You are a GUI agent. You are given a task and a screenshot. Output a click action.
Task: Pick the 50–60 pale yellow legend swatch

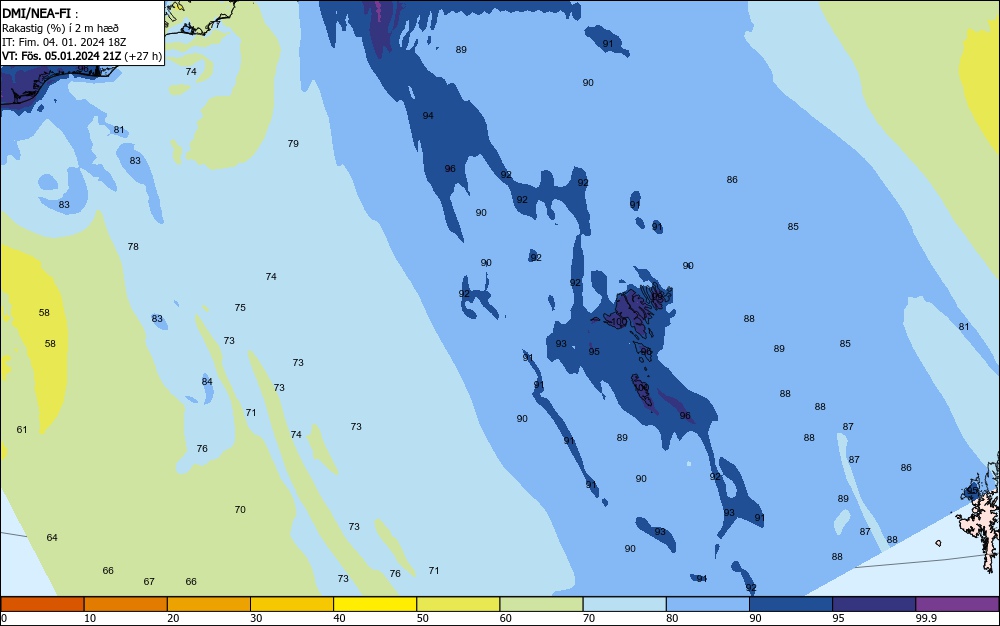(x=458, y=604)
